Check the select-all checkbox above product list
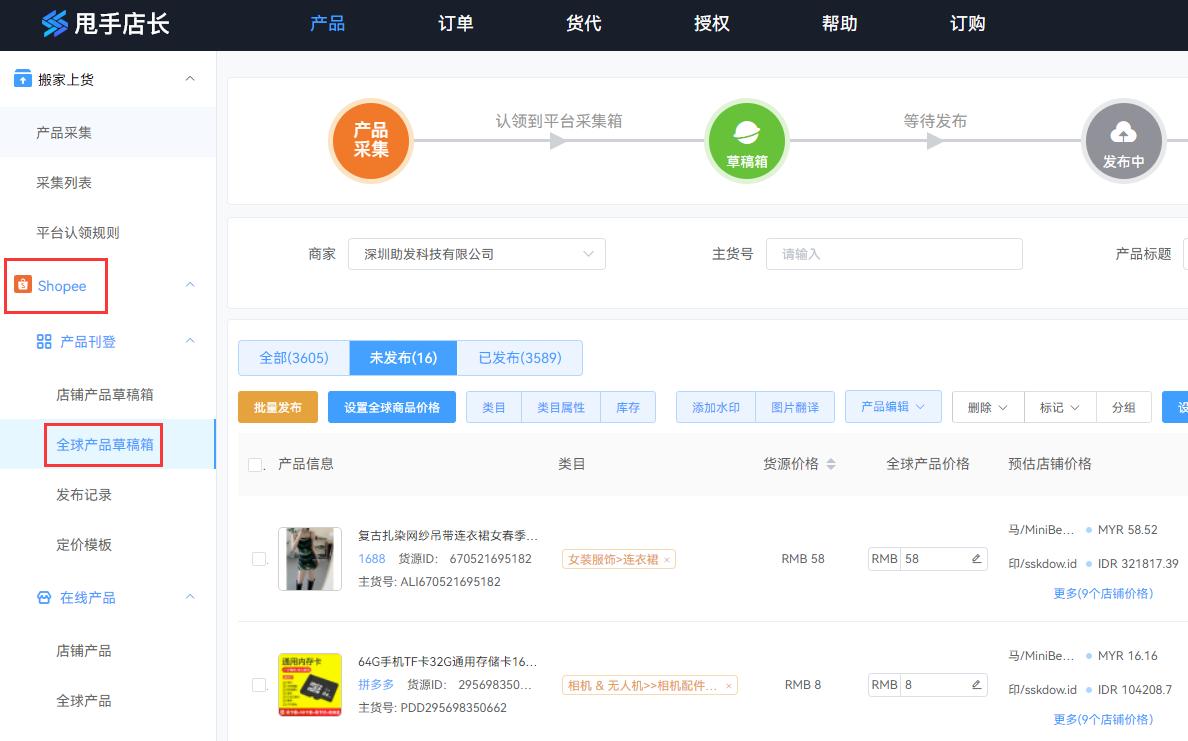1188x741 pixels. [x=253, y=463]
